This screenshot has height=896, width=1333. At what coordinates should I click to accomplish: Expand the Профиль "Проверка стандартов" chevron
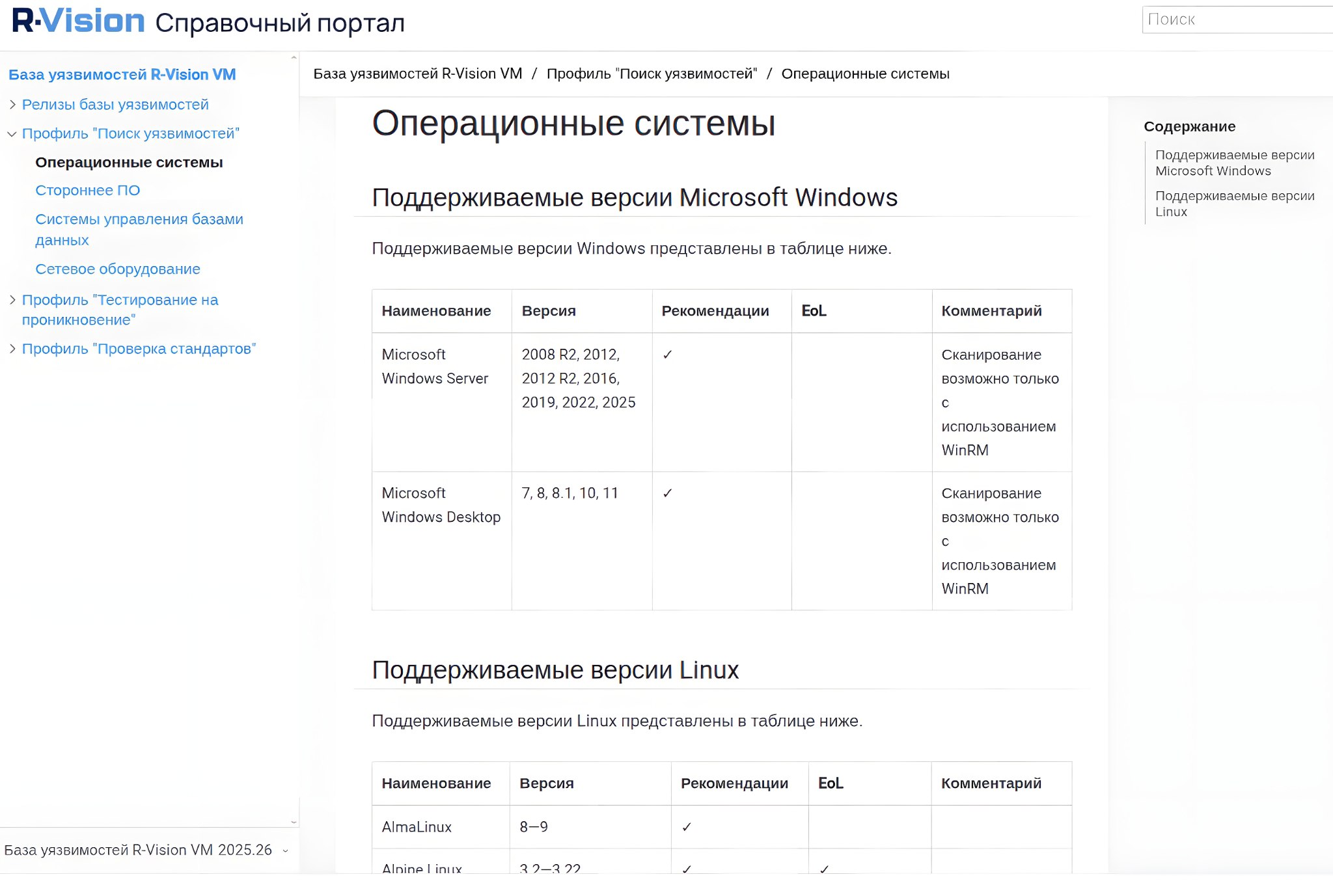[12, 349]
